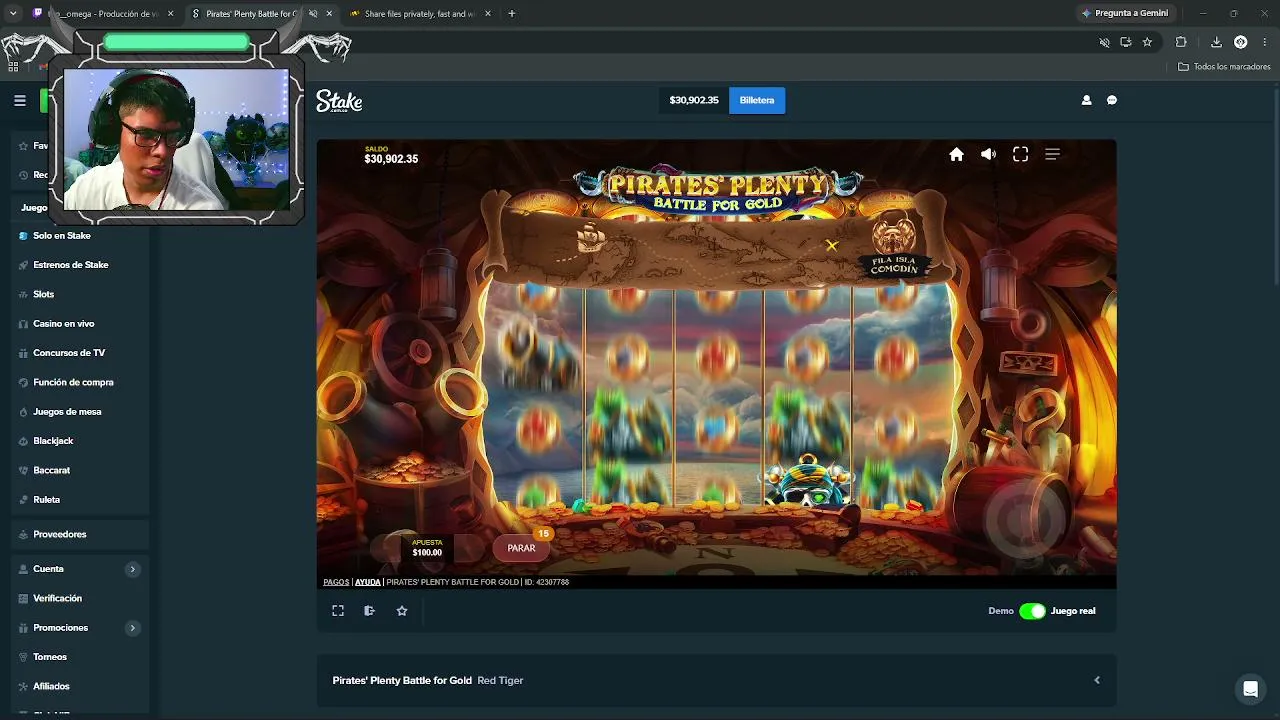The image size is (1280, 720).
Task: Click the green skull symbol on reels
Action: [x=807, y=482]
